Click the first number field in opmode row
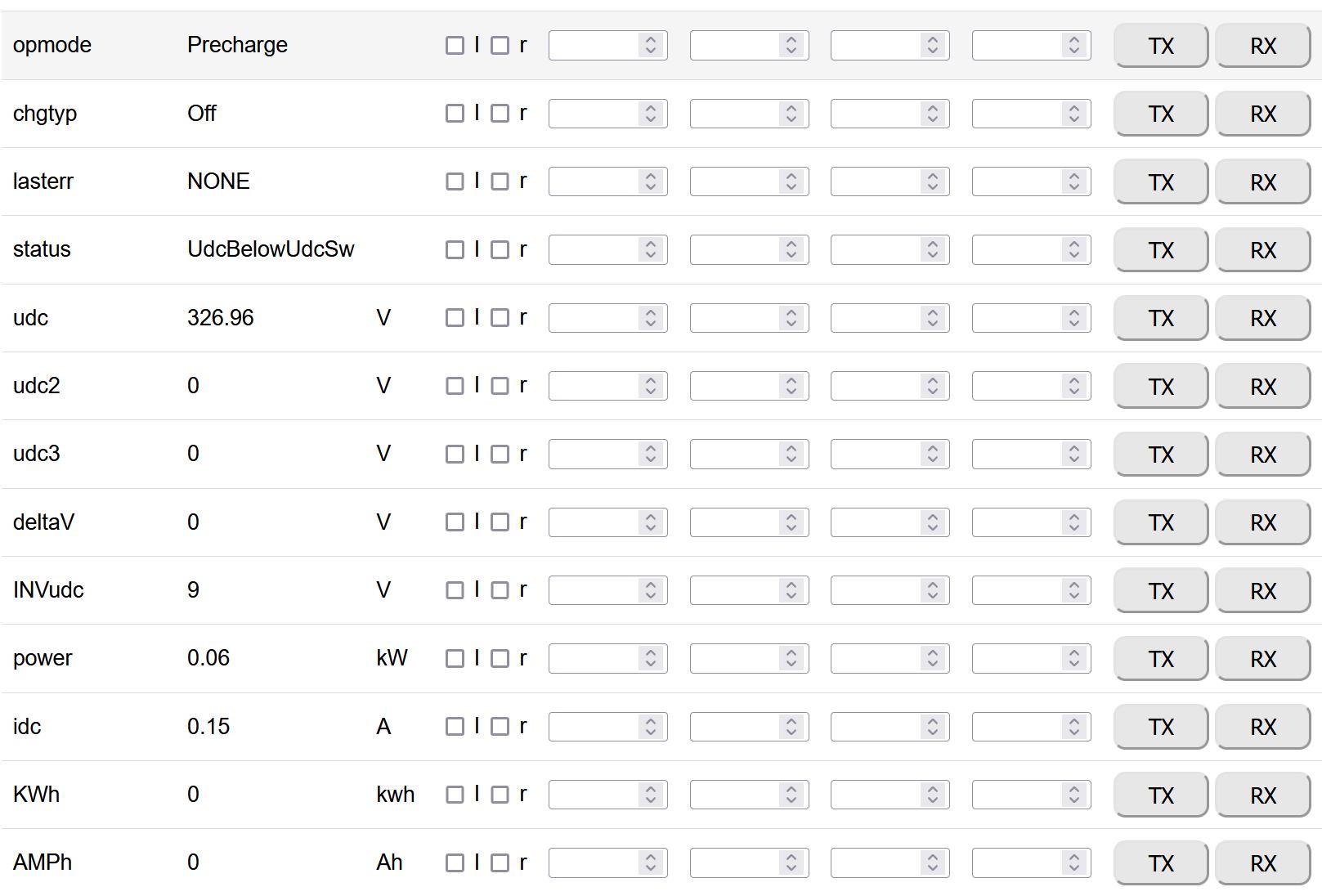 (x=594, y=45)
